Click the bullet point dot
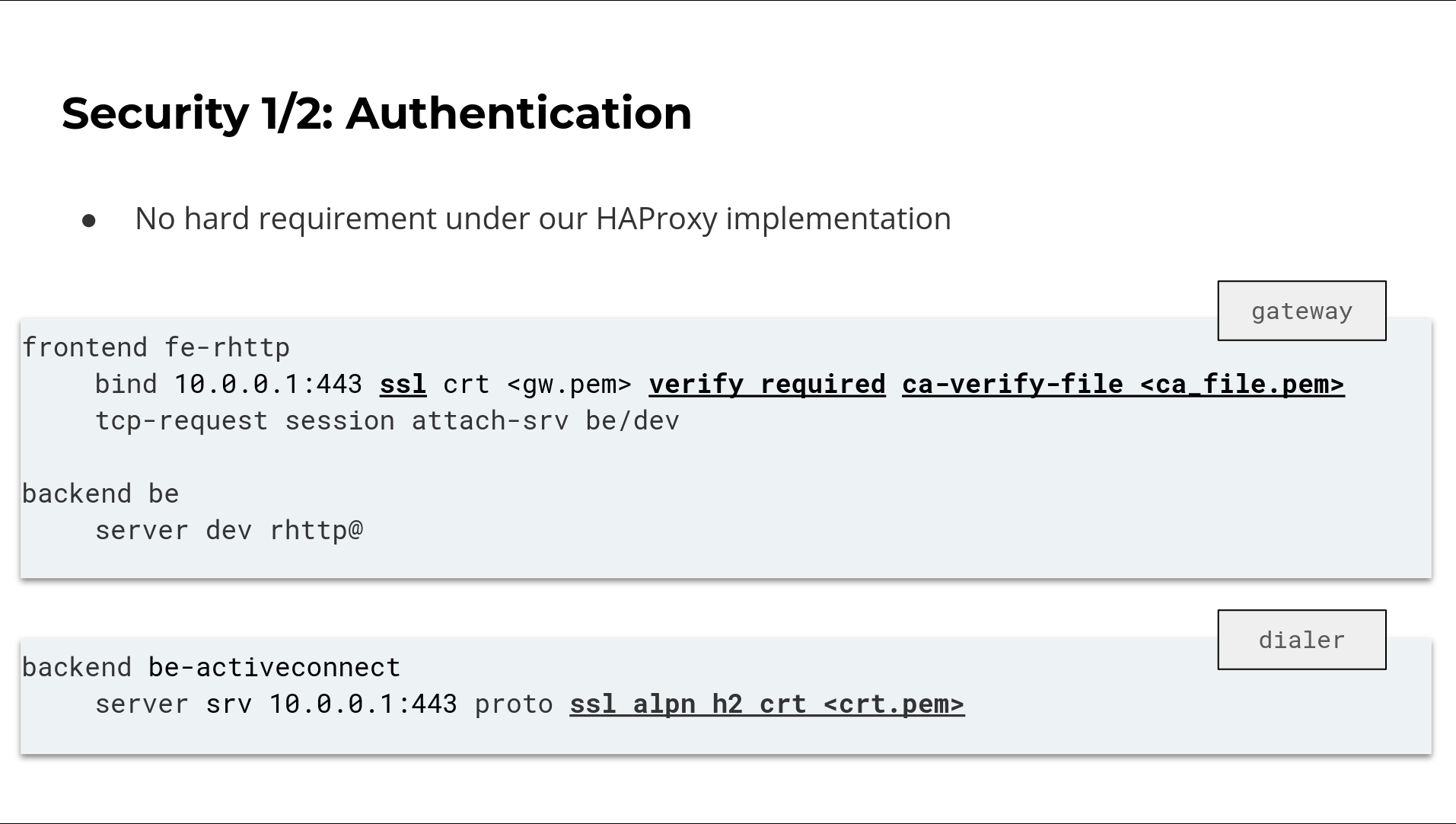Viewport: 1456px width, 824px height. 89,221
